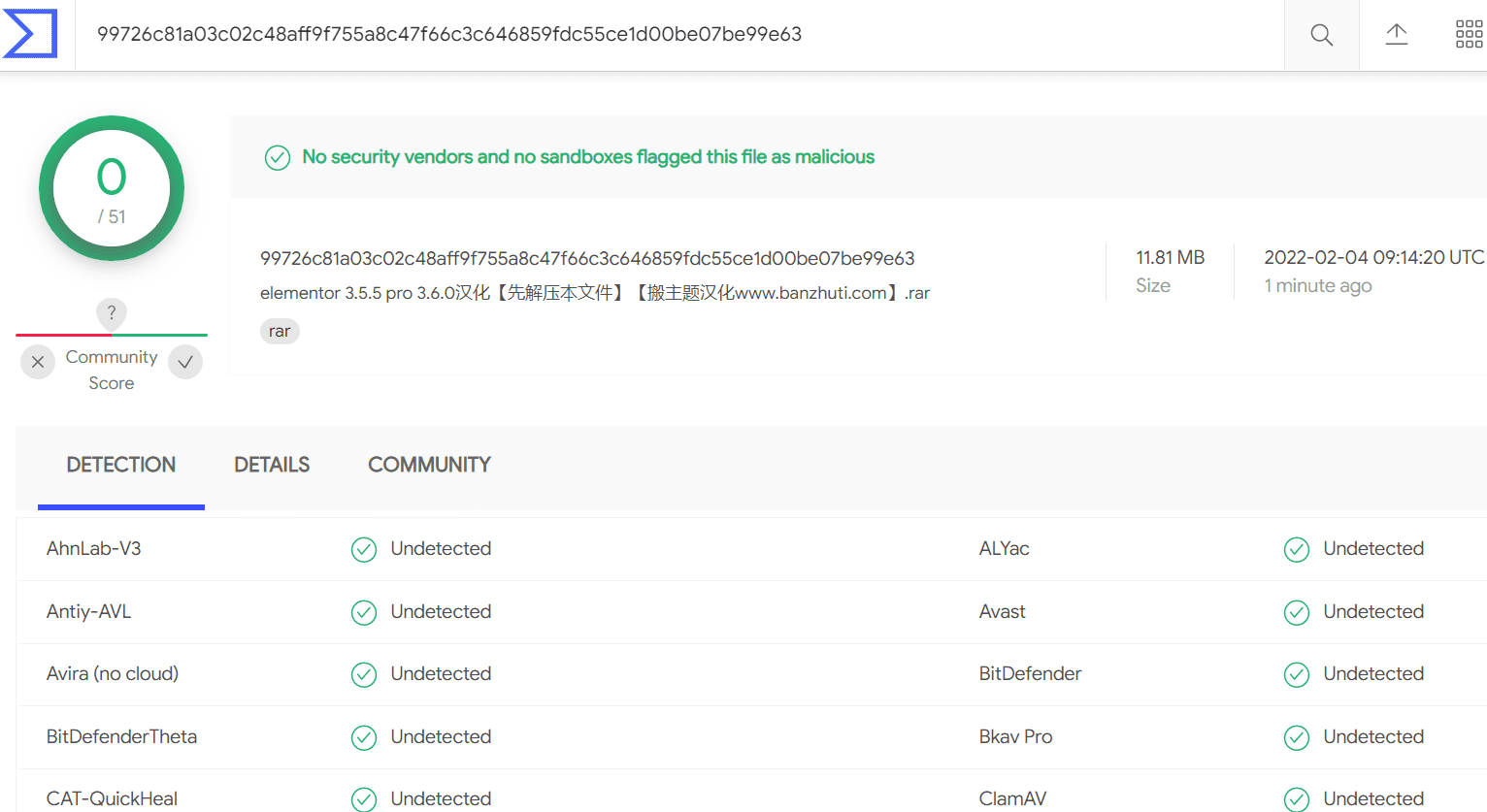Screen dimensions: 1487x812
Task: Click the Avast undetected check icon
Action: 1297,613
